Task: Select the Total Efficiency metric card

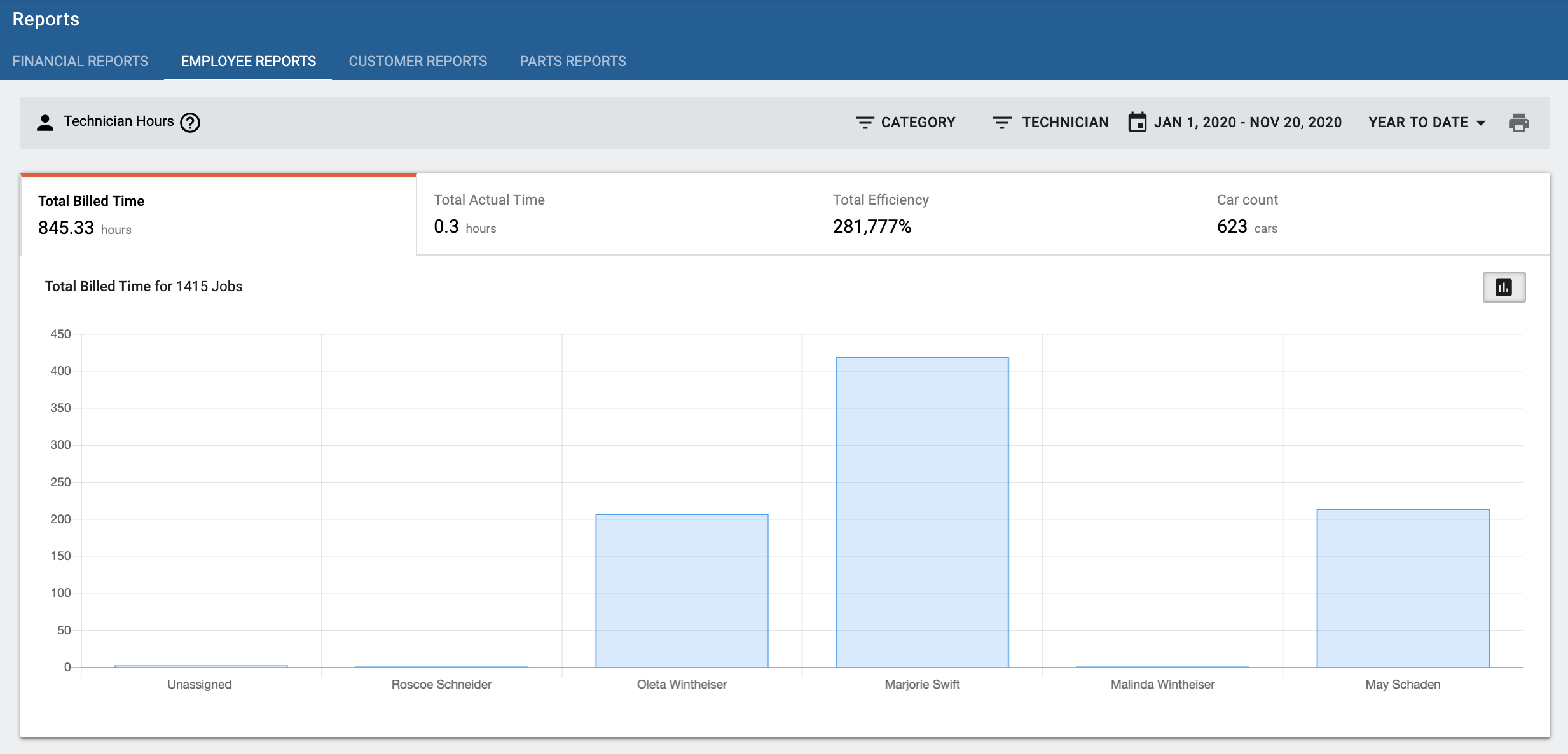Action: pyautogui.click(x=1009, y=214)
